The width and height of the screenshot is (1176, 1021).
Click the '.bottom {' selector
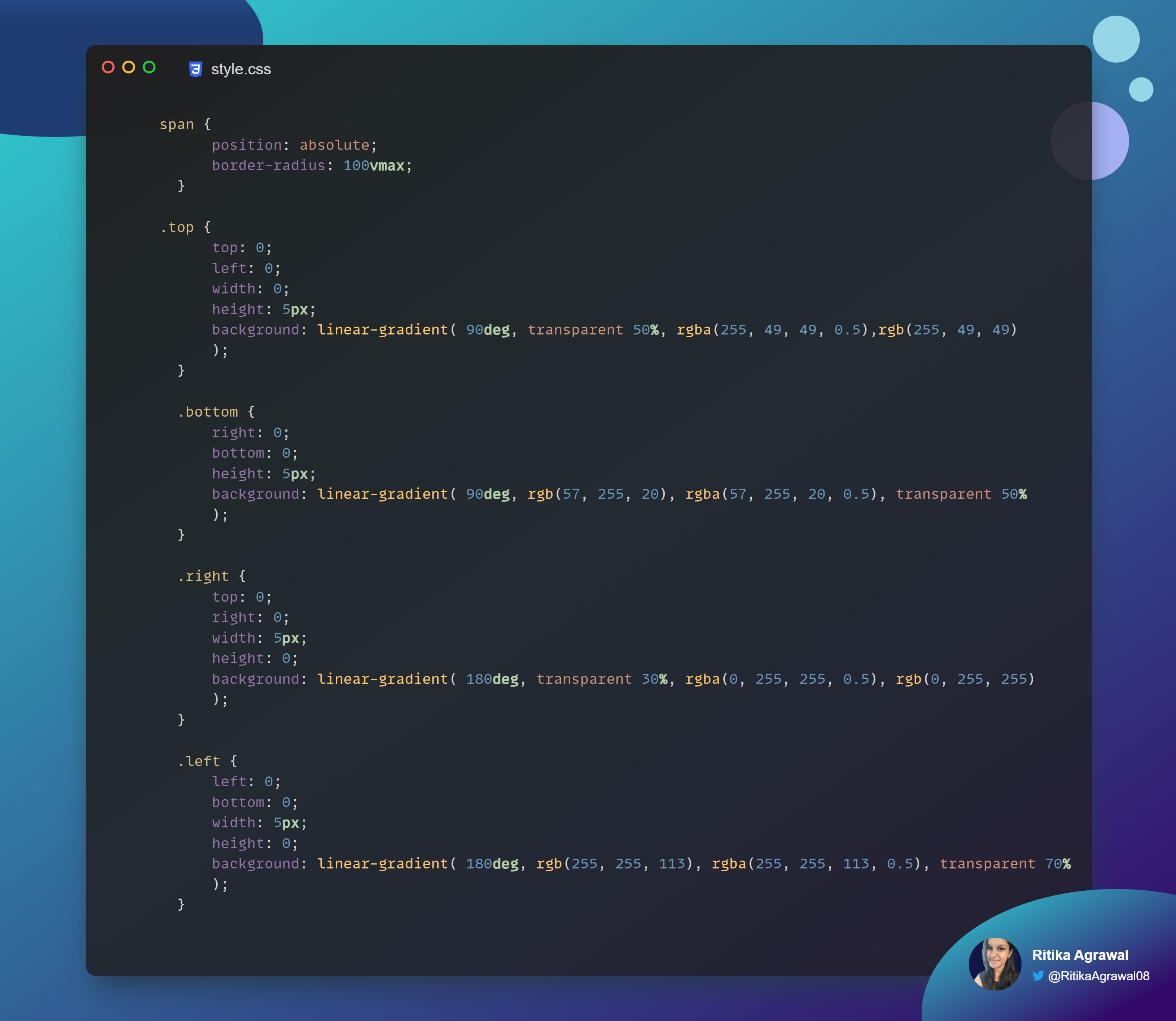pyautogui.click(x=216, y=412)
